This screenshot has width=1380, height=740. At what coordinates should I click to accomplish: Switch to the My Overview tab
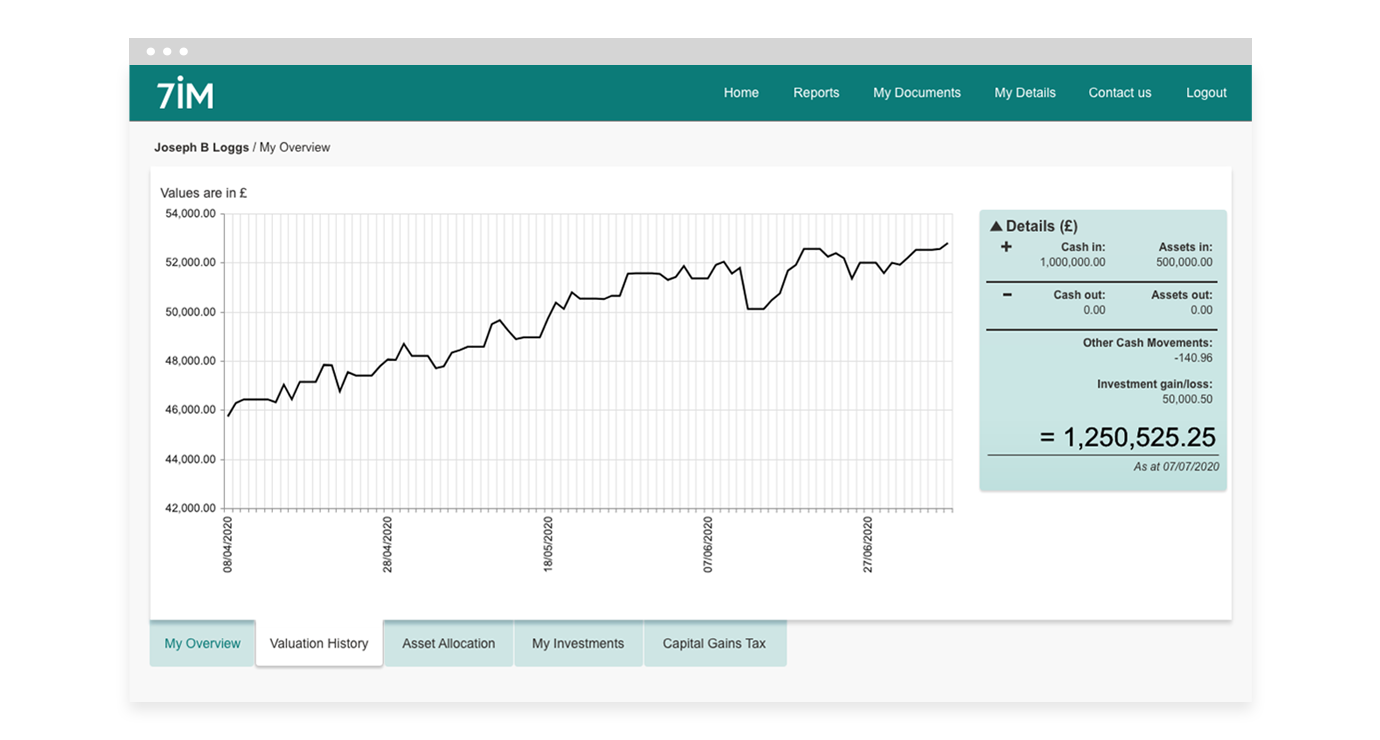(x=202, y=643)
